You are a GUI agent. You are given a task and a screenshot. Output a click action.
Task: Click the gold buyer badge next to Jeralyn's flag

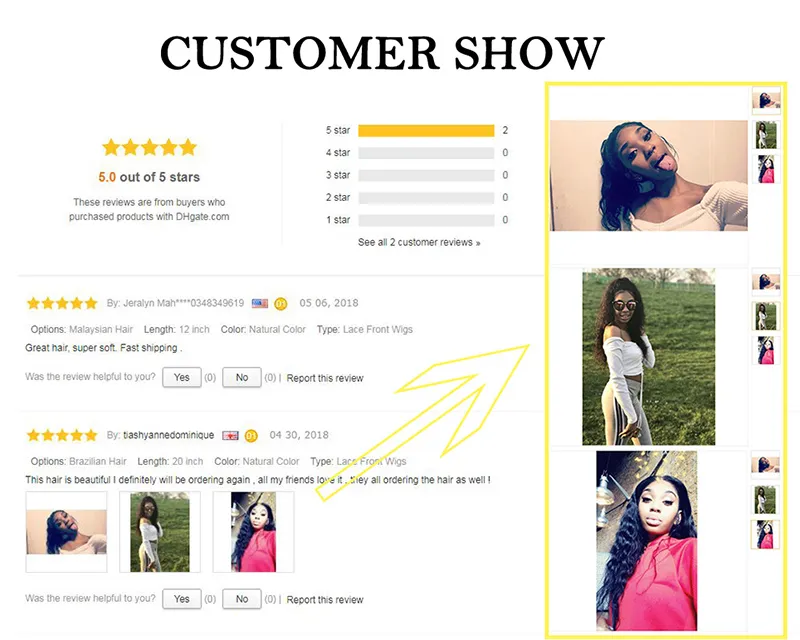pyautogui.click(x=281, y=304)
